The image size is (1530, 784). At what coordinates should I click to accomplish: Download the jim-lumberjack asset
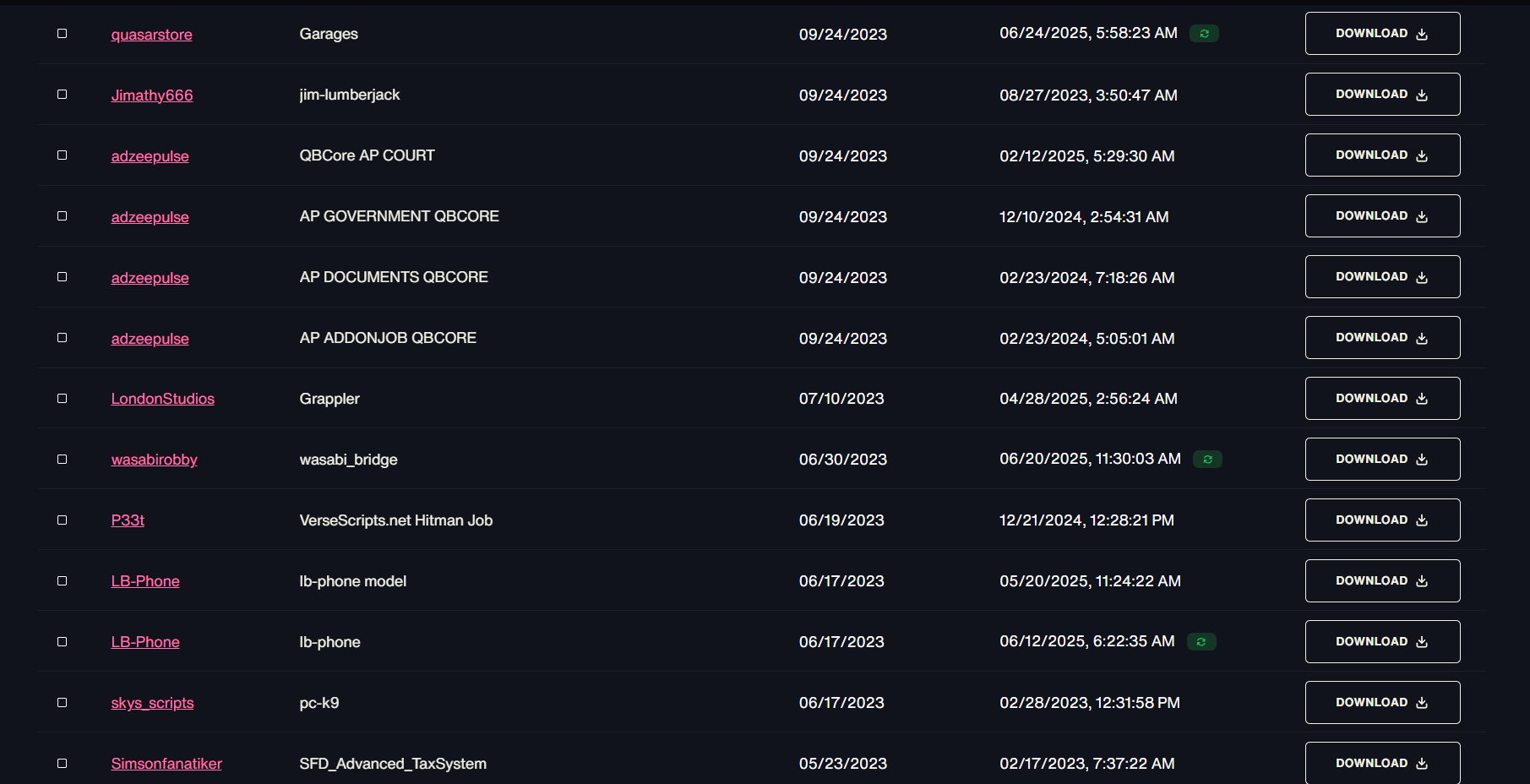[x=1382, y=95]
